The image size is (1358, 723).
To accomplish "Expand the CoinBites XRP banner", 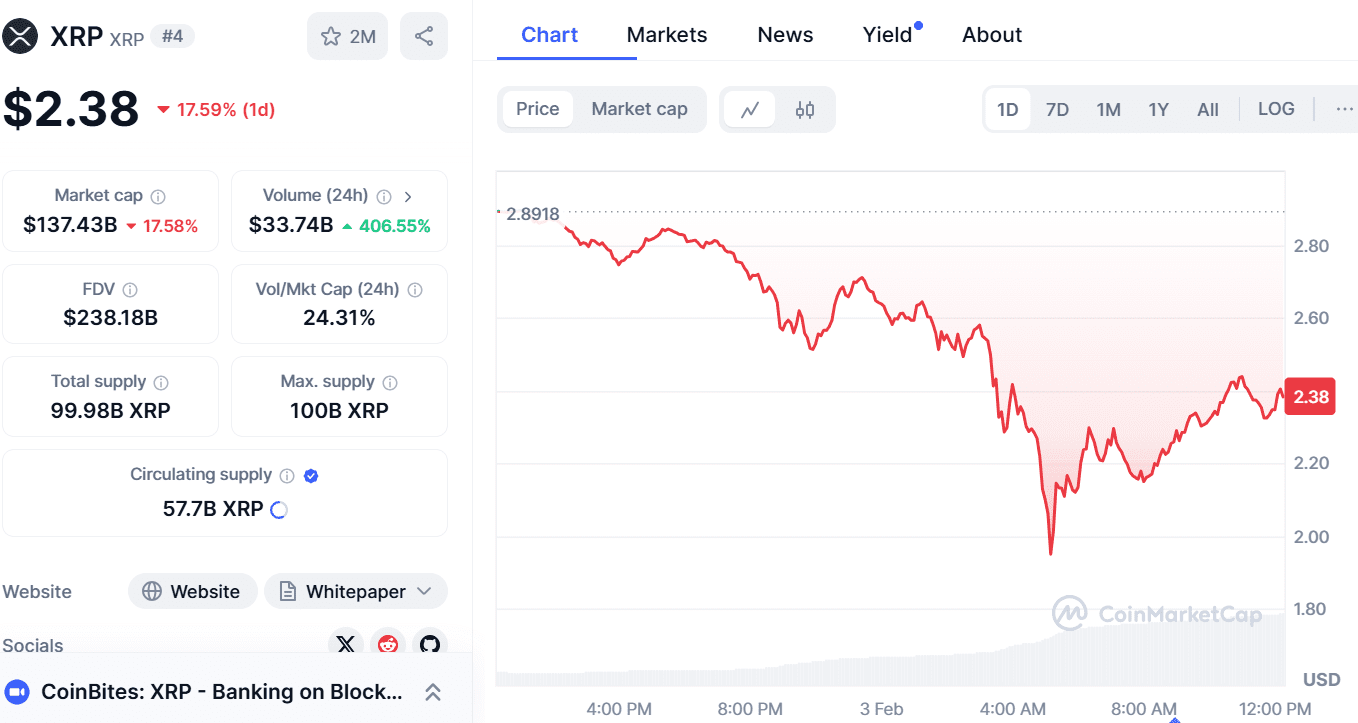I will point(432,691).
